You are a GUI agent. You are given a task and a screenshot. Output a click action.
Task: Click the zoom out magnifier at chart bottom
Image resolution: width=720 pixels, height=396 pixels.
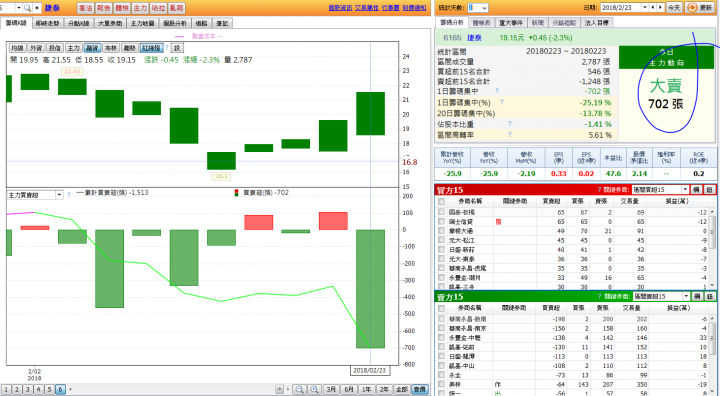point(299,389)
